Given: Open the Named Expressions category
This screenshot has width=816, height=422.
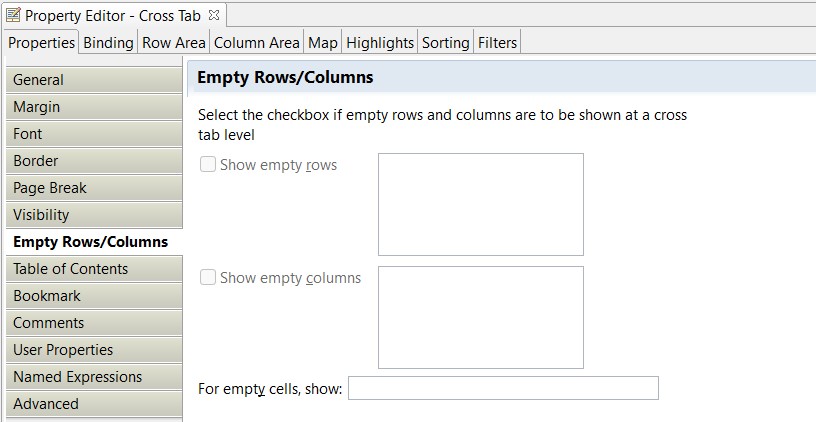Looking at the screenshot, I should pos(93,377).
